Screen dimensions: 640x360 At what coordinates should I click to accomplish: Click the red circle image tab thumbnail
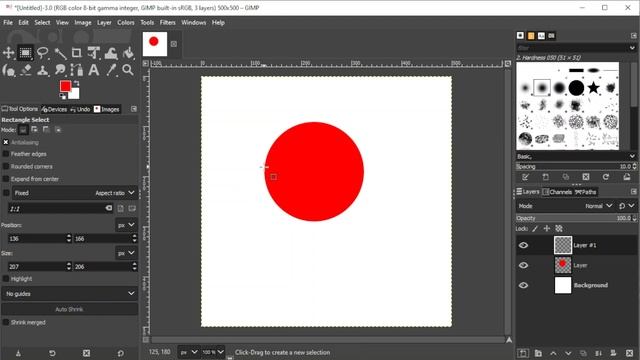pos(155,44)
